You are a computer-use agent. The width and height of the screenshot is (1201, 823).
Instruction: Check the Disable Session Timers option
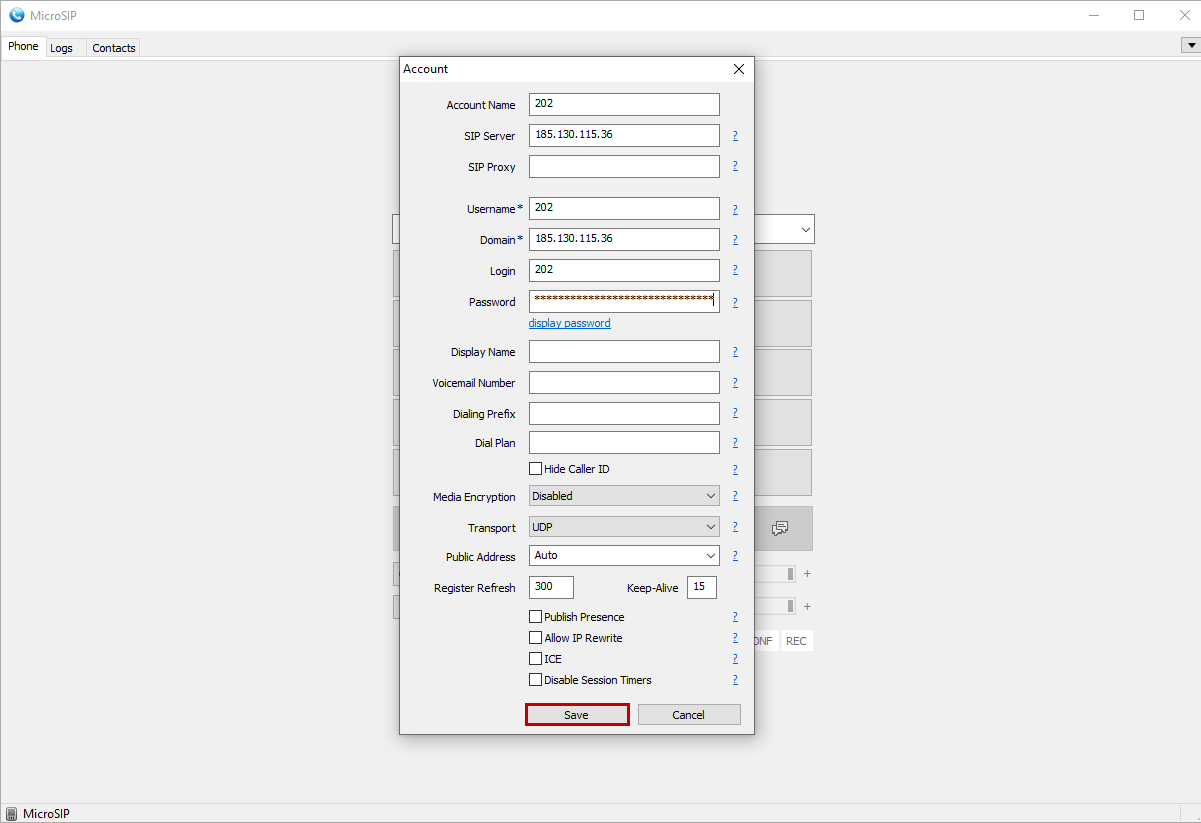click(x=536, y=680)
